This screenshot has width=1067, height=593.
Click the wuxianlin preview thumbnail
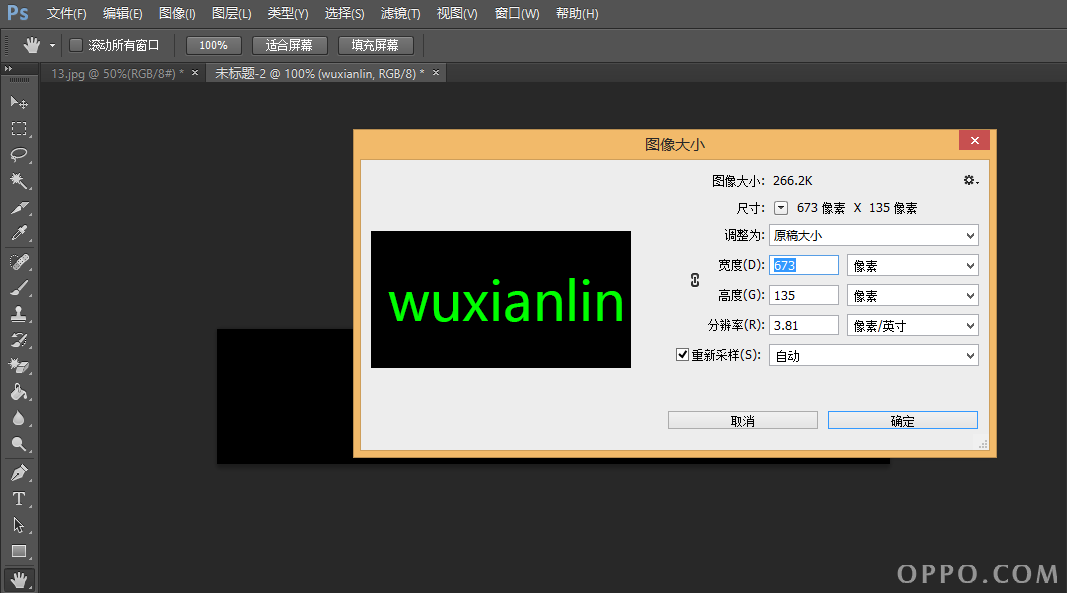click(x=501, y=300)
